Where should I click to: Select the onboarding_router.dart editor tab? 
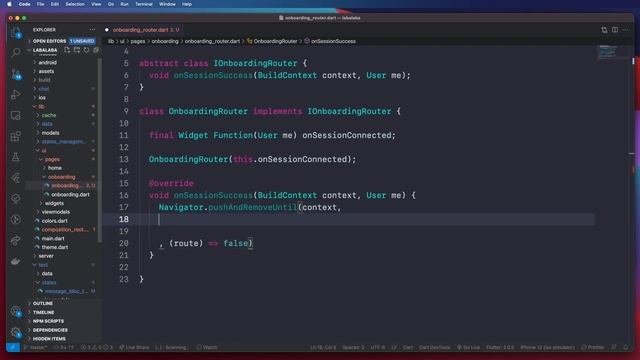click(142, 30)
